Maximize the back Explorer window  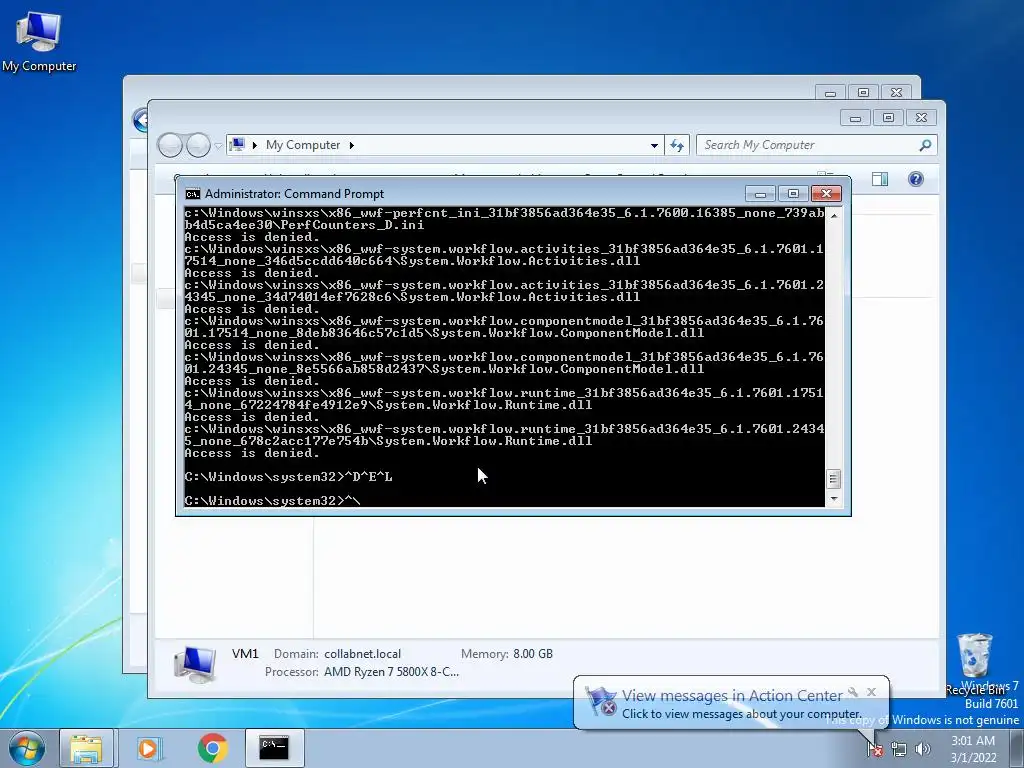(x=863, y=93)
